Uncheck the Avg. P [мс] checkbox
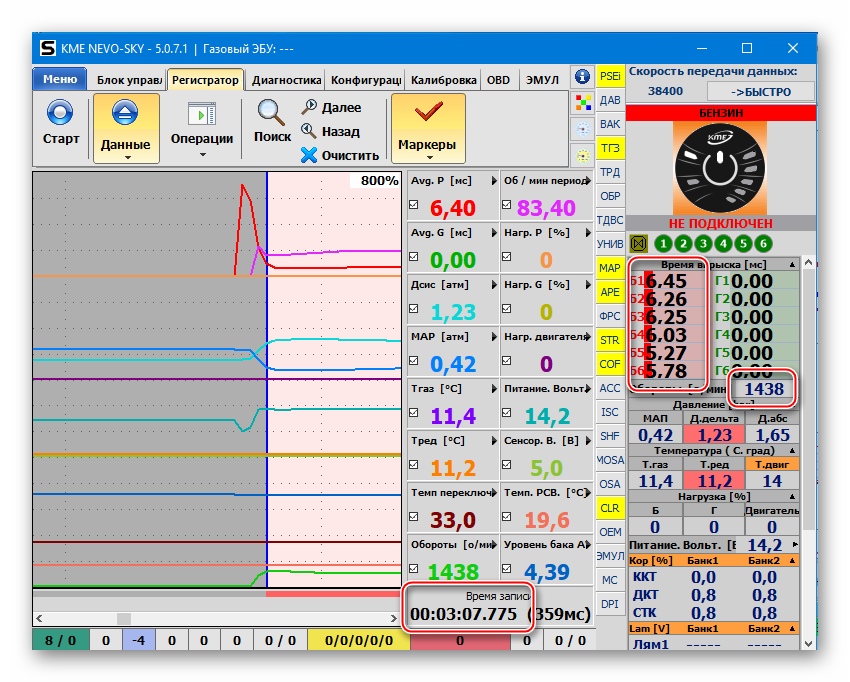The image size is (850, 682). point(415,206)
